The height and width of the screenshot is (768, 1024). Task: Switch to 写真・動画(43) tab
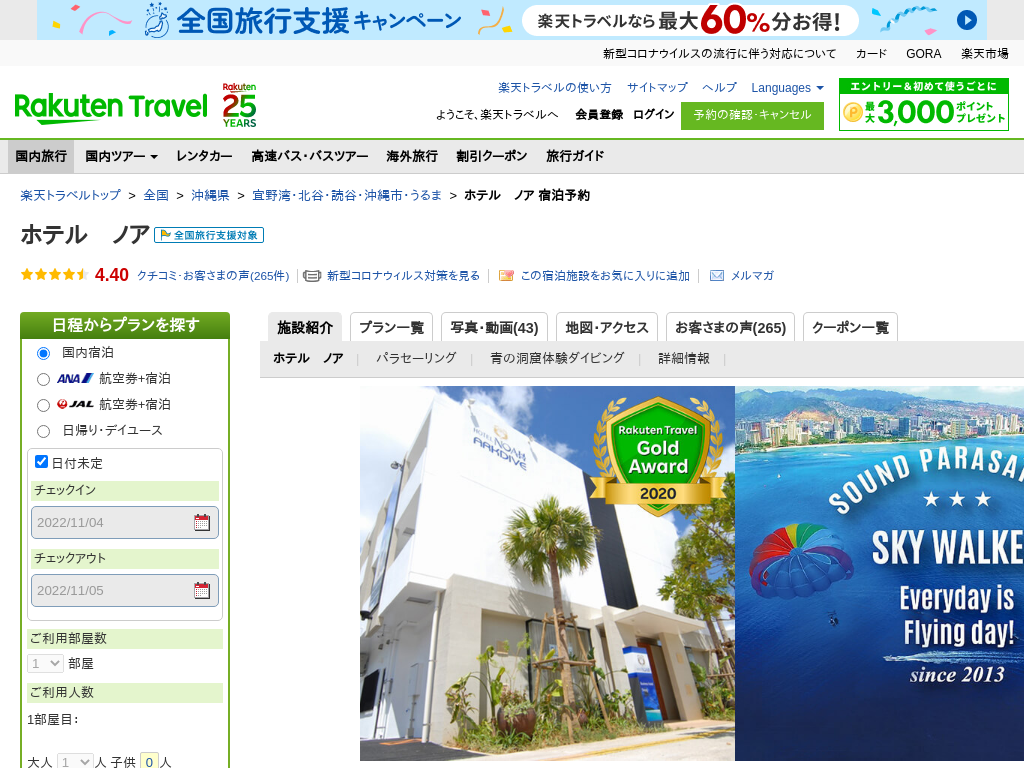coord(494,327)
